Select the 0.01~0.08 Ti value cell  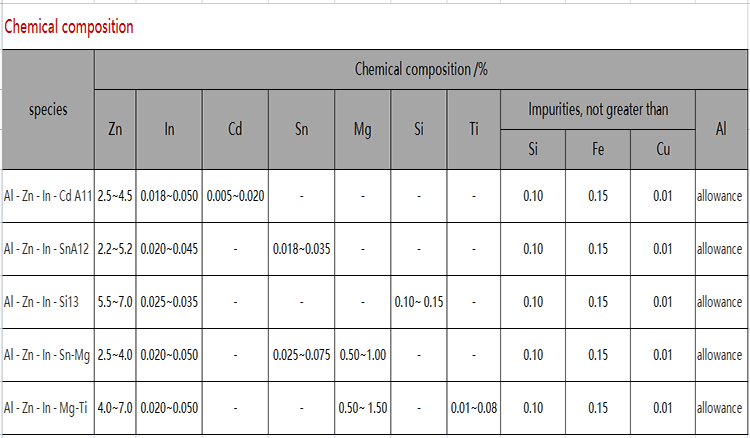tap(473, 407)
